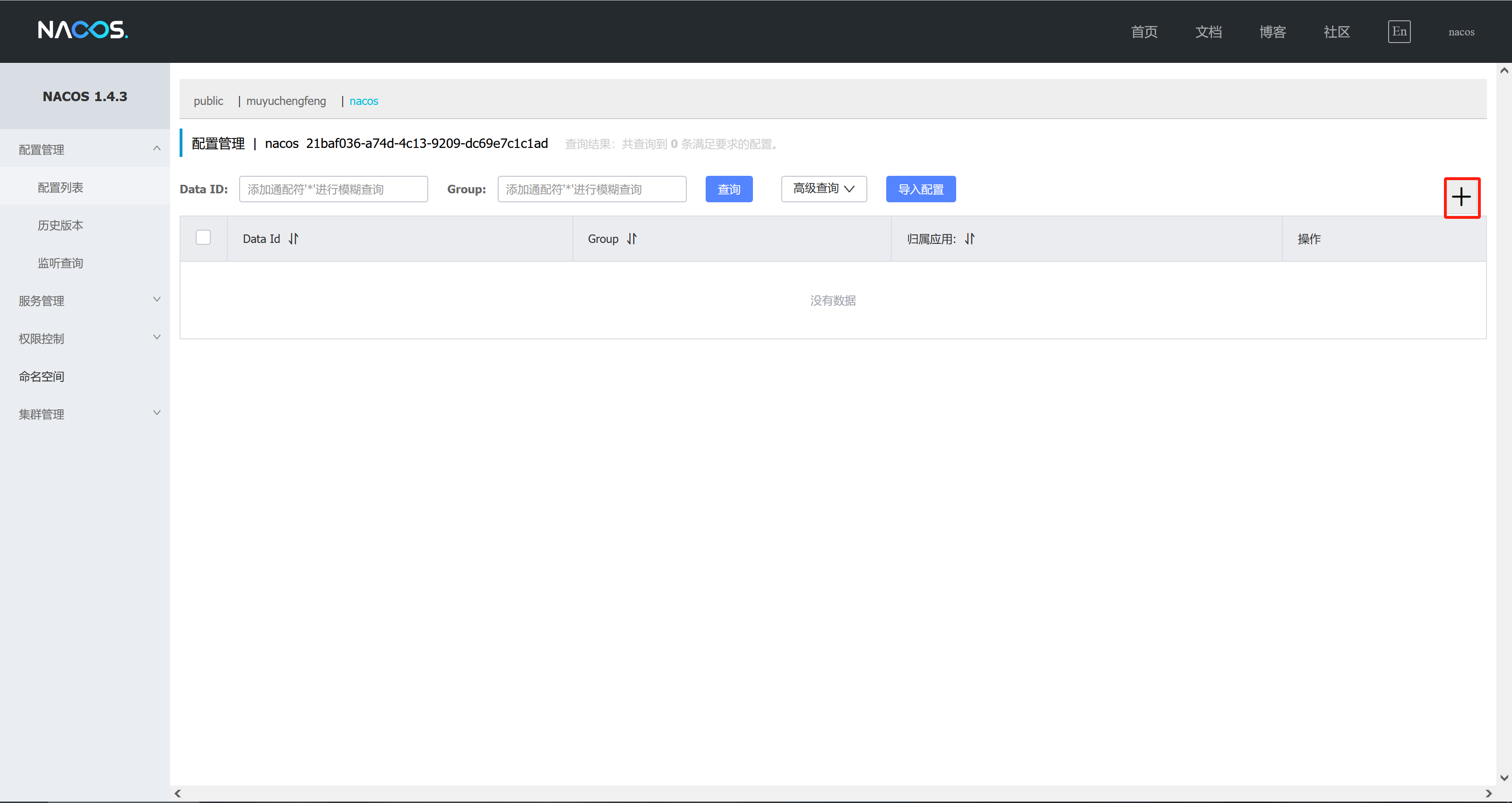This screenshot has height=803, width=1512.
Task: Sort the table by 归属应用
Action: 970,239
